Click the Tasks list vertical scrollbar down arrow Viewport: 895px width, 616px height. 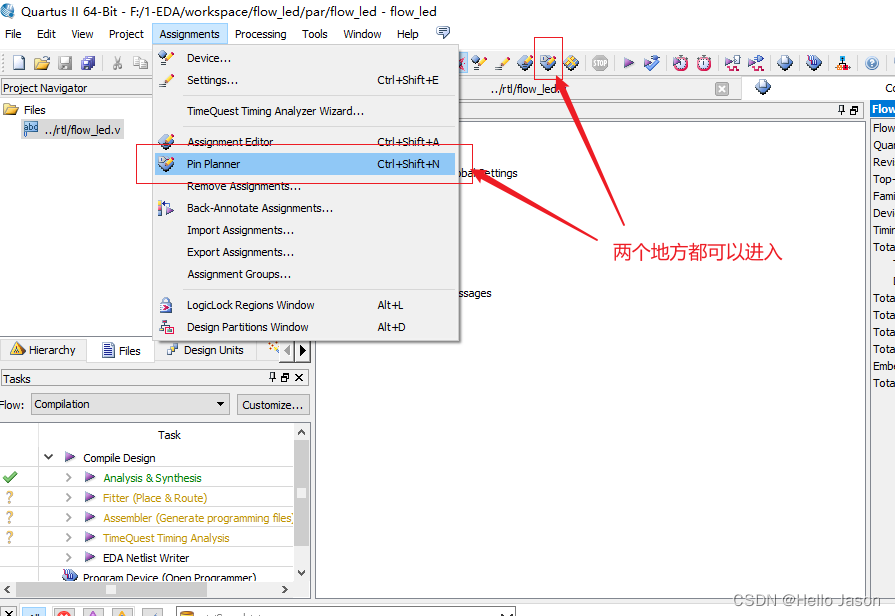(x=302, y=573)
